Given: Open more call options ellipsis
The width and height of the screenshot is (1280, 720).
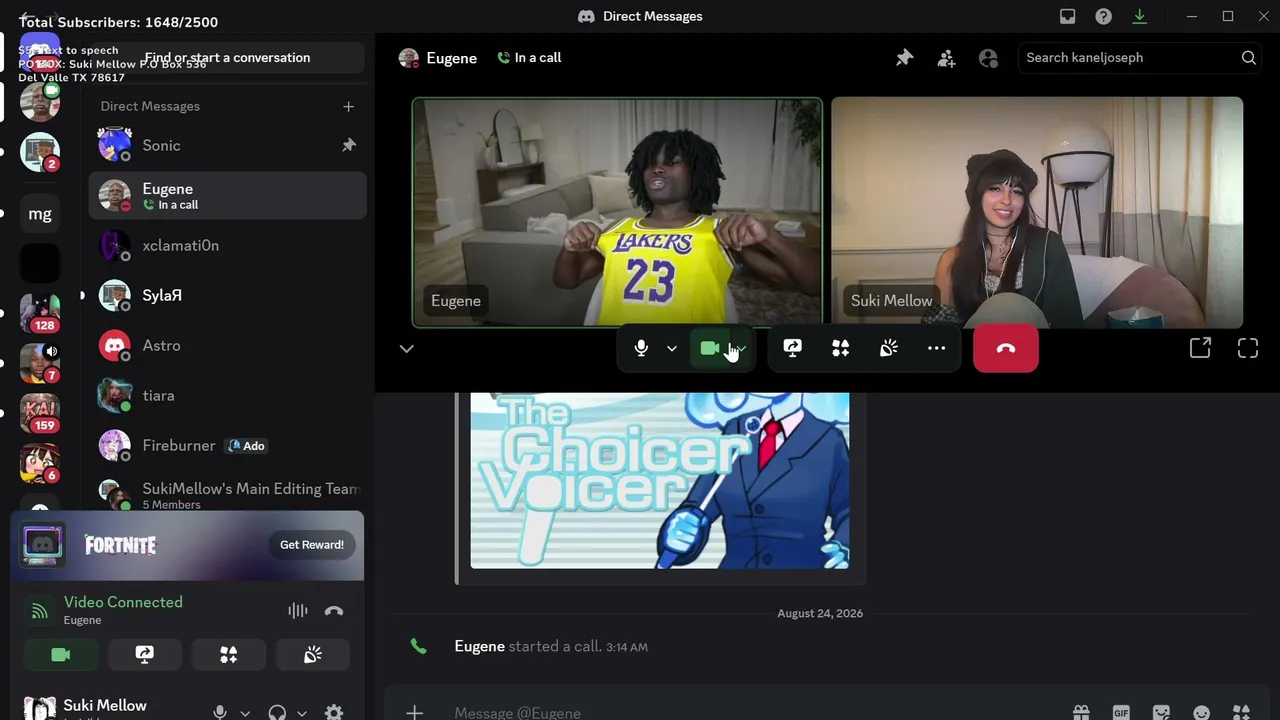Looking at the screenshot, I should (x=936, y=348).
